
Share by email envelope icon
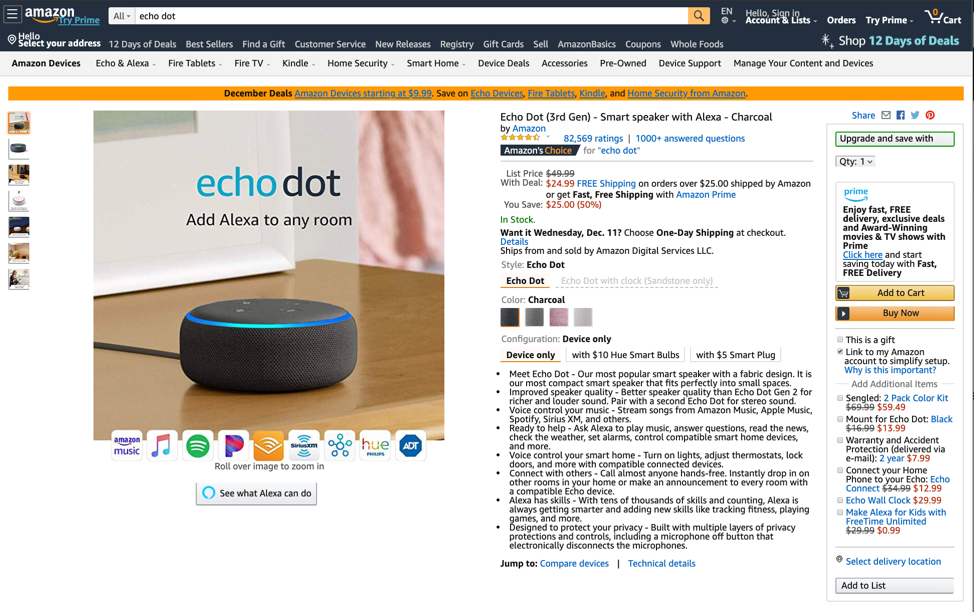coord(886,115)
